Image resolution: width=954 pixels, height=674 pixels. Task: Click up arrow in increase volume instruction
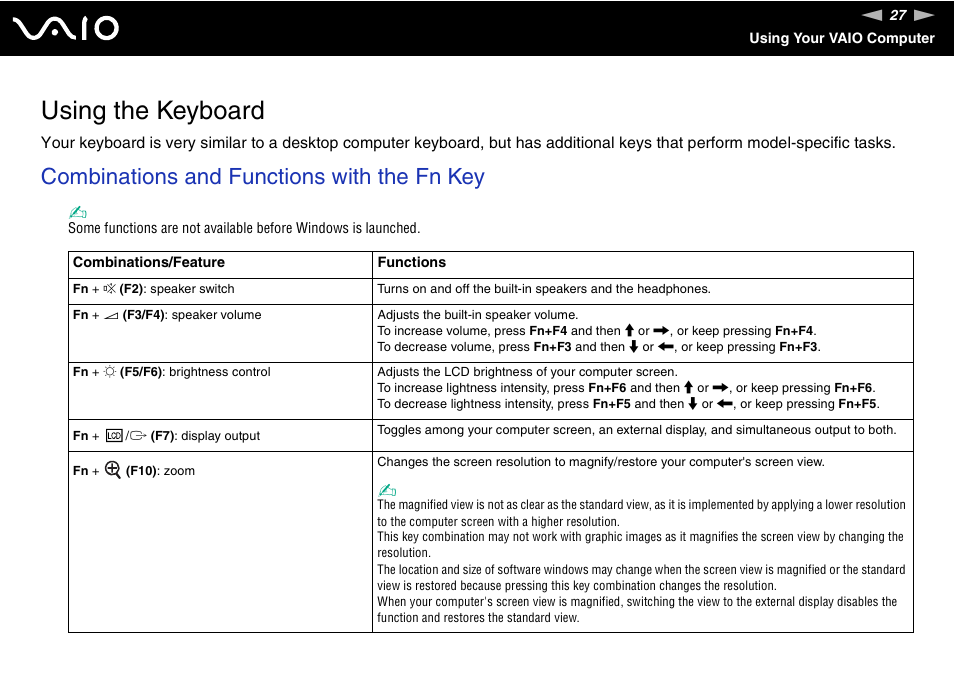tap(630, 330)
